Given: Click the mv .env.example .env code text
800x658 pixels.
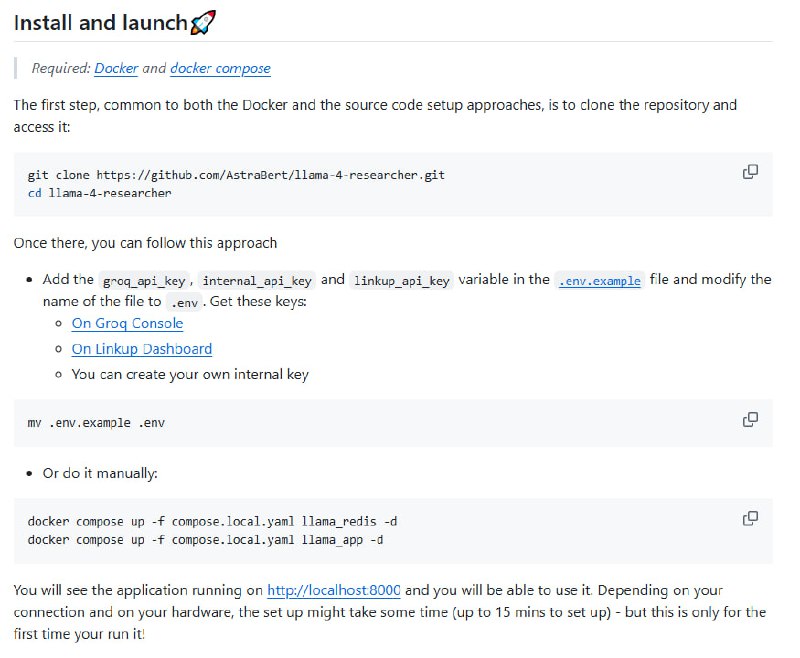Looking at the screenshot, I should tap(96, 422).
